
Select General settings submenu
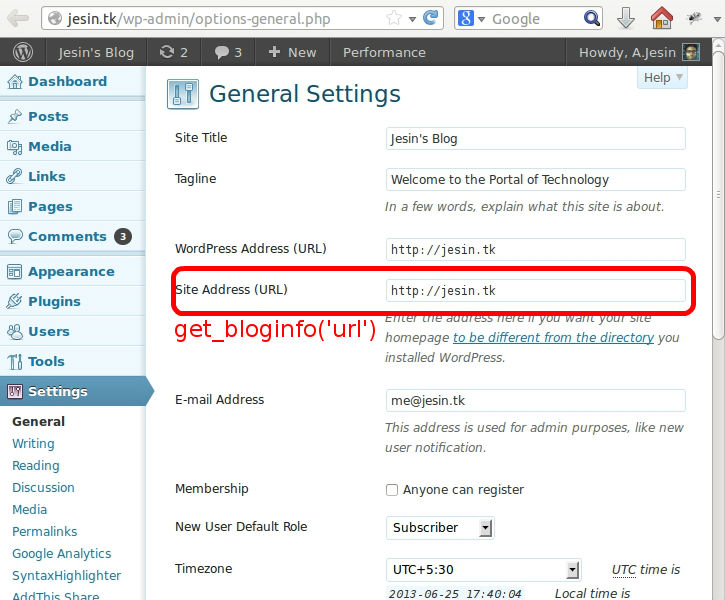click(x=38, y=422)
